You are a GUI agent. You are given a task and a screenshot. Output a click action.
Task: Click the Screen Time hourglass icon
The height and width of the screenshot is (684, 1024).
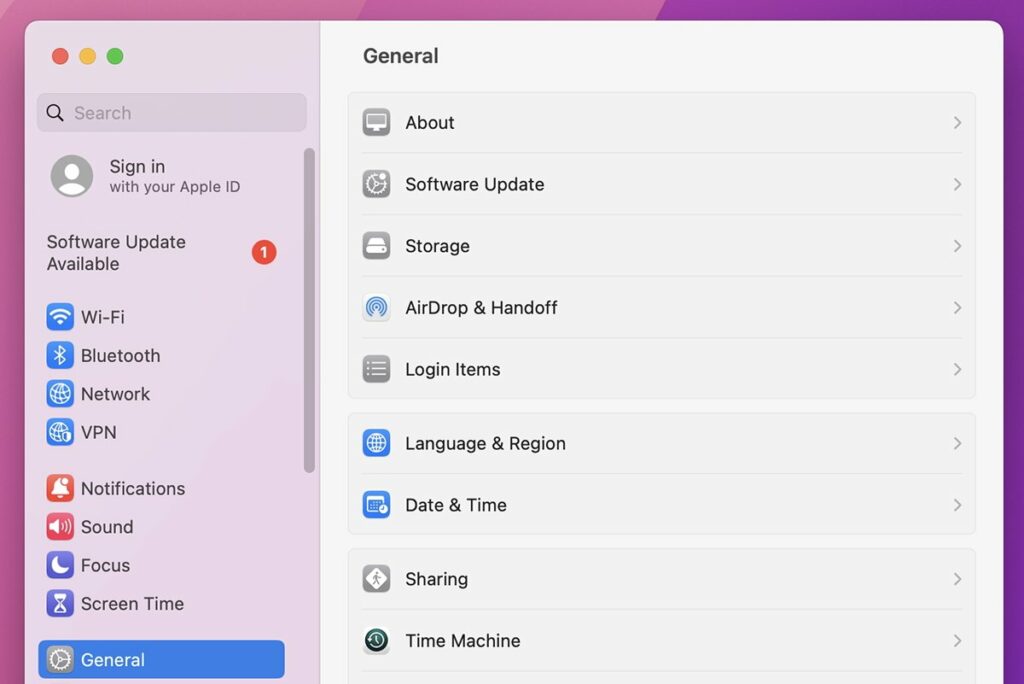60,604
